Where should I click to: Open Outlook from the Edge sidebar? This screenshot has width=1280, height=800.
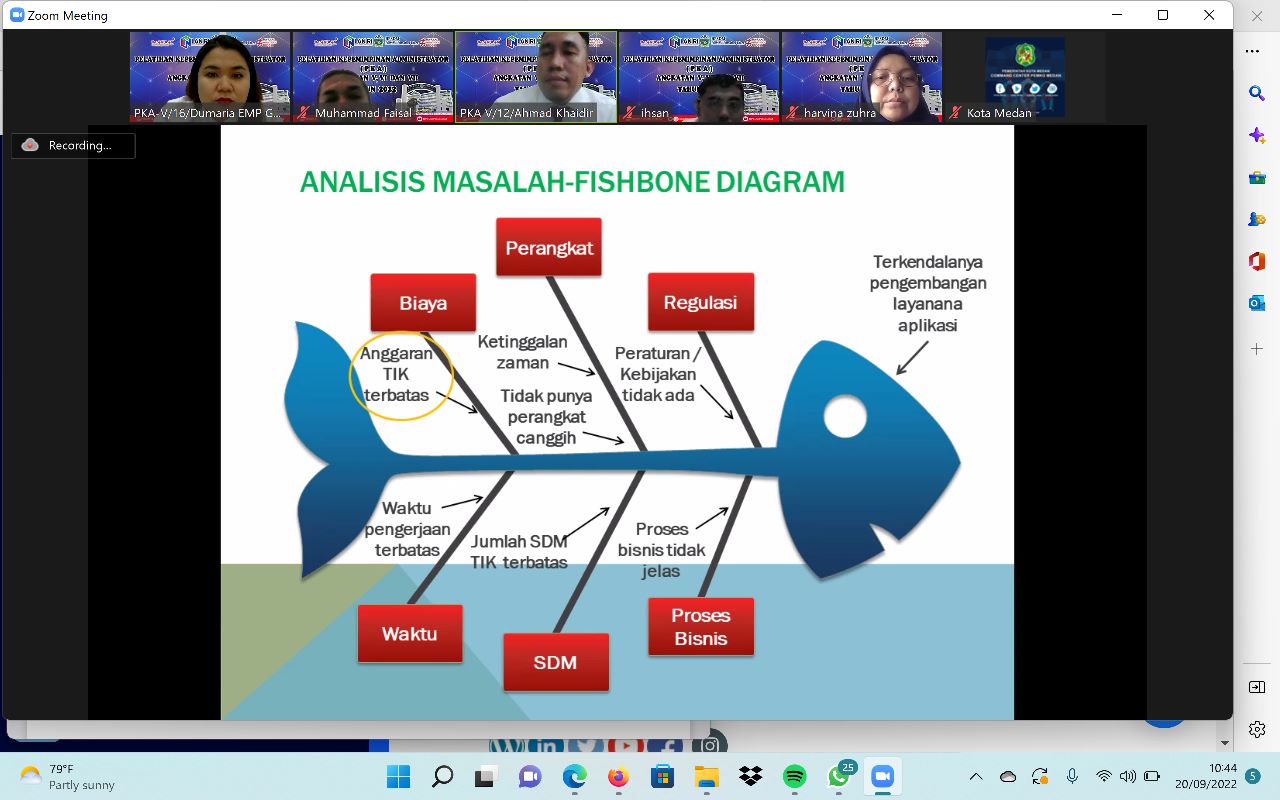coord(1257,303)
